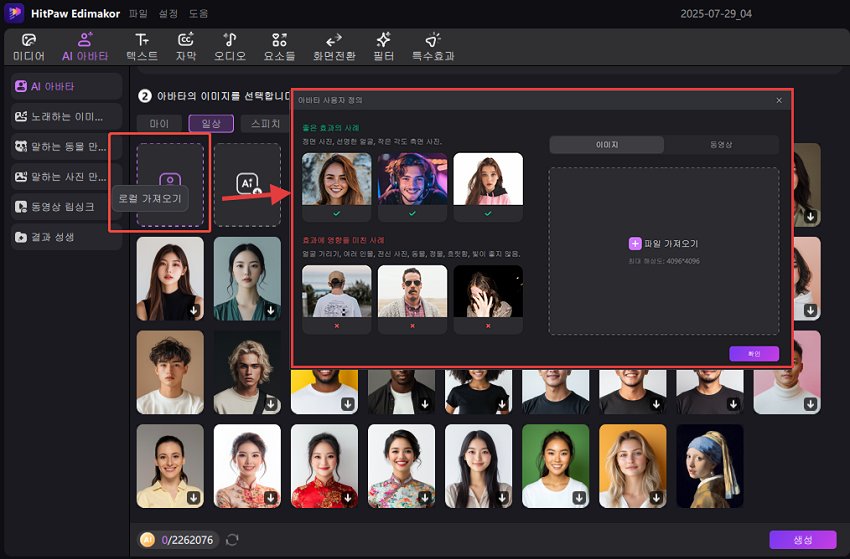
Task: Click the AI-generate avatar card icon
Action: [x=248, y=184]
